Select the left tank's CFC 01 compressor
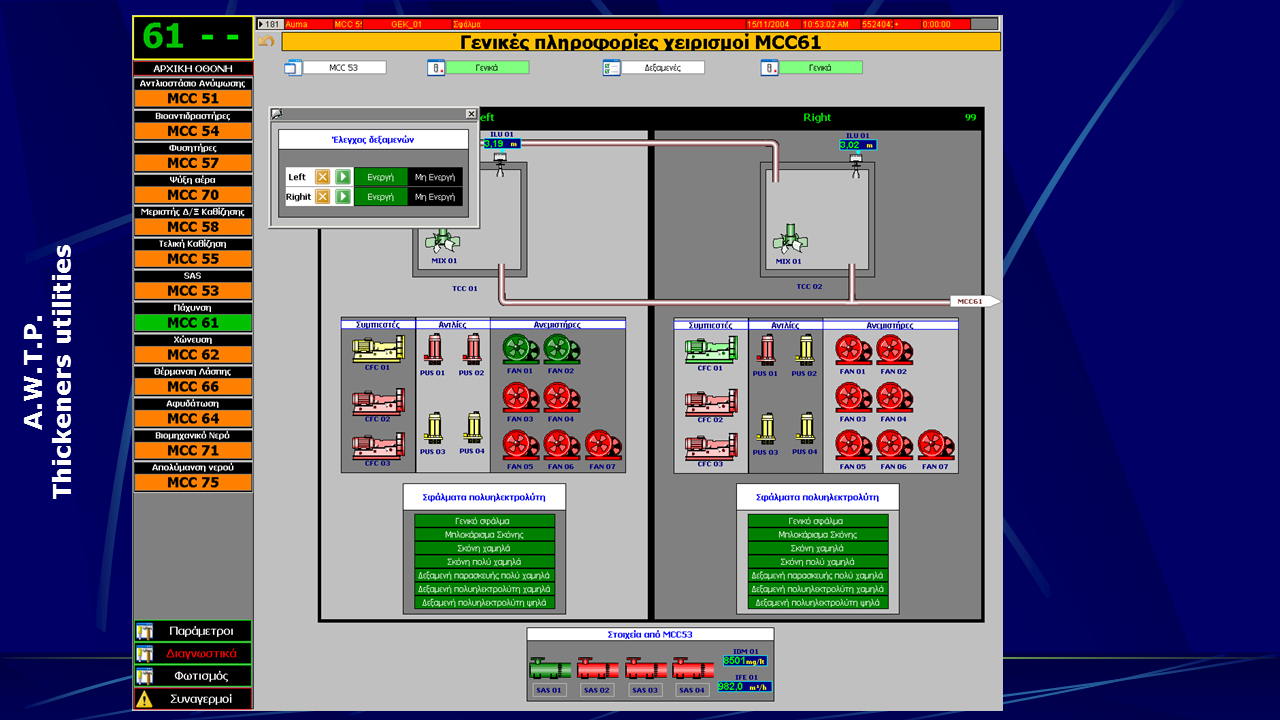 pos(377,349)
